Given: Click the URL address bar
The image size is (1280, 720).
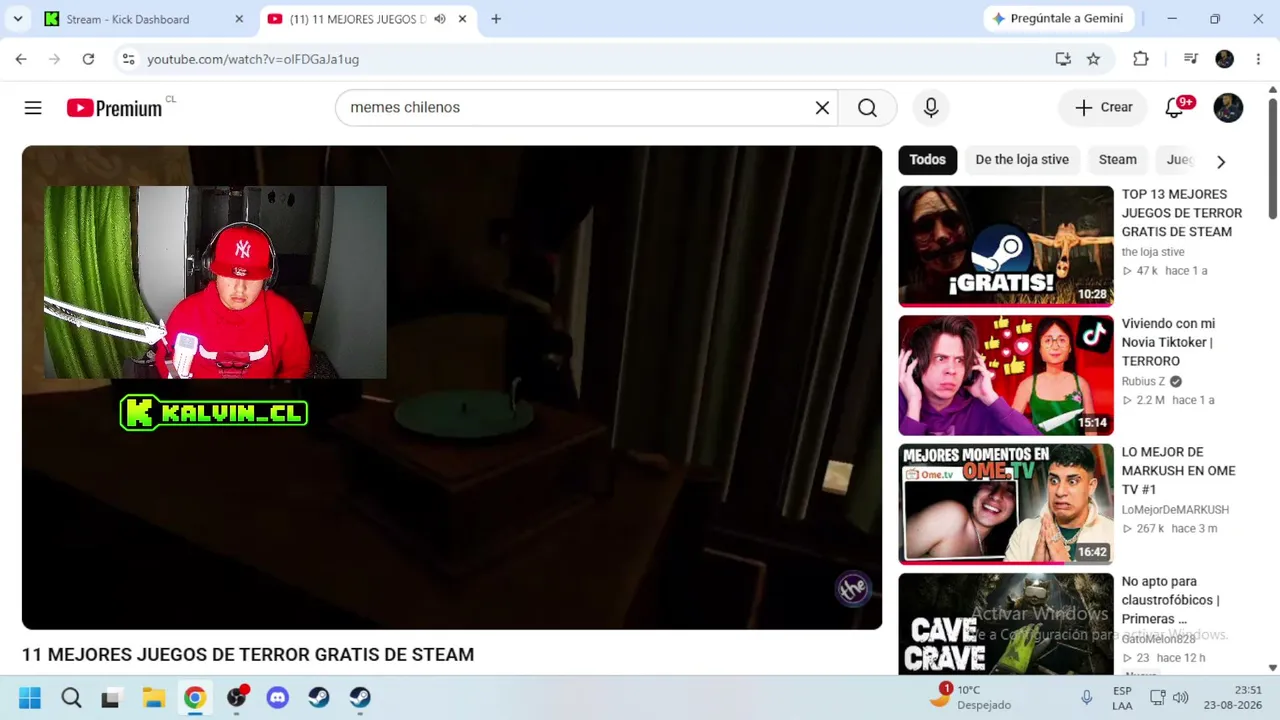Looking at the screenshot, I should point(590,59).
